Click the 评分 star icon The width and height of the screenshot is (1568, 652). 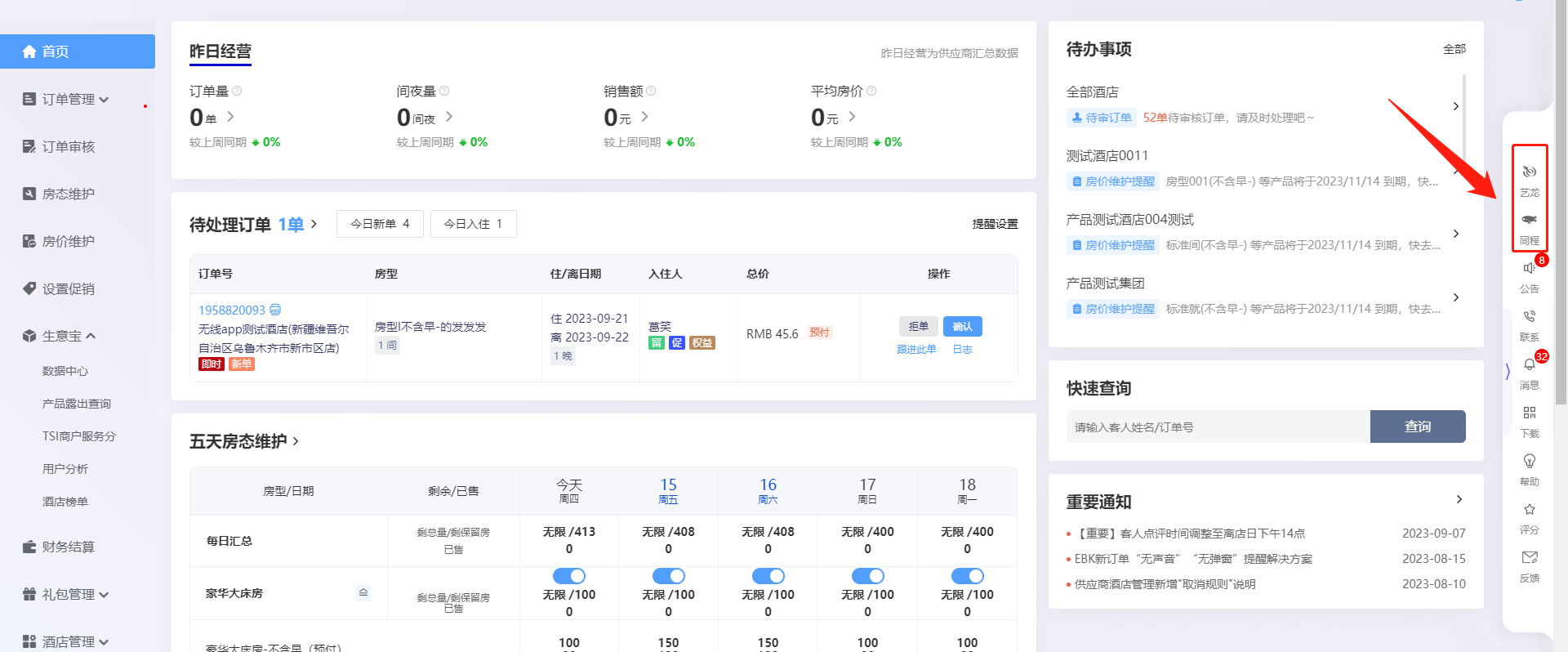point(1529,510)
